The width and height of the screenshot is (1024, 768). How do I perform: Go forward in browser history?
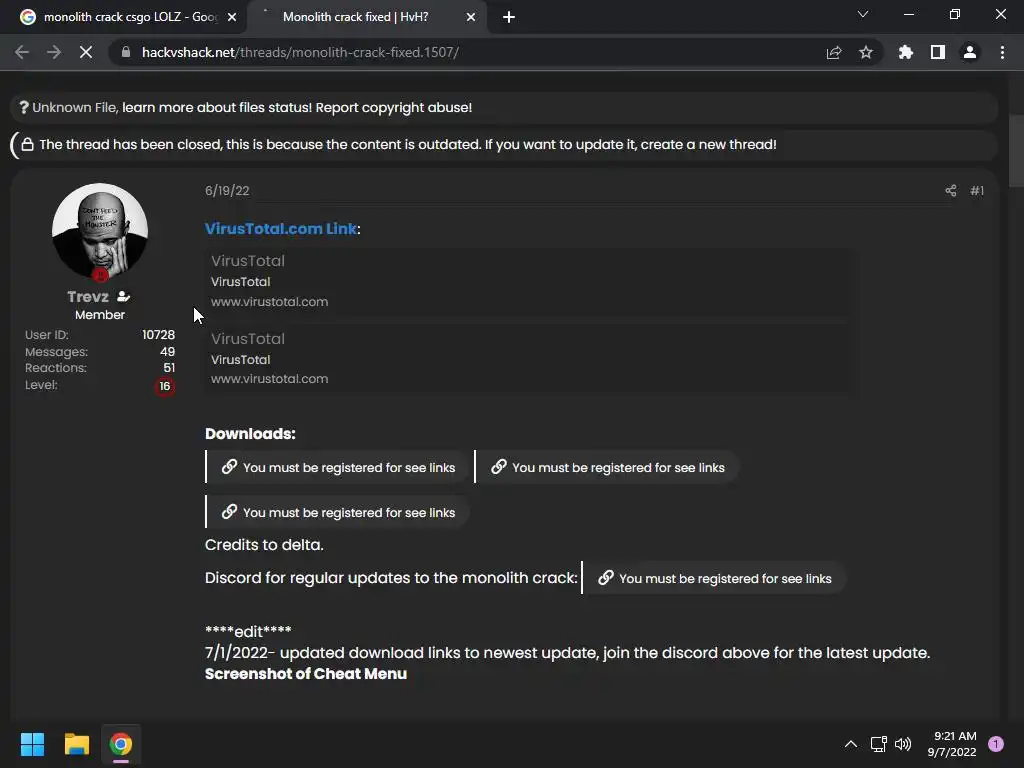click(54, 52)
